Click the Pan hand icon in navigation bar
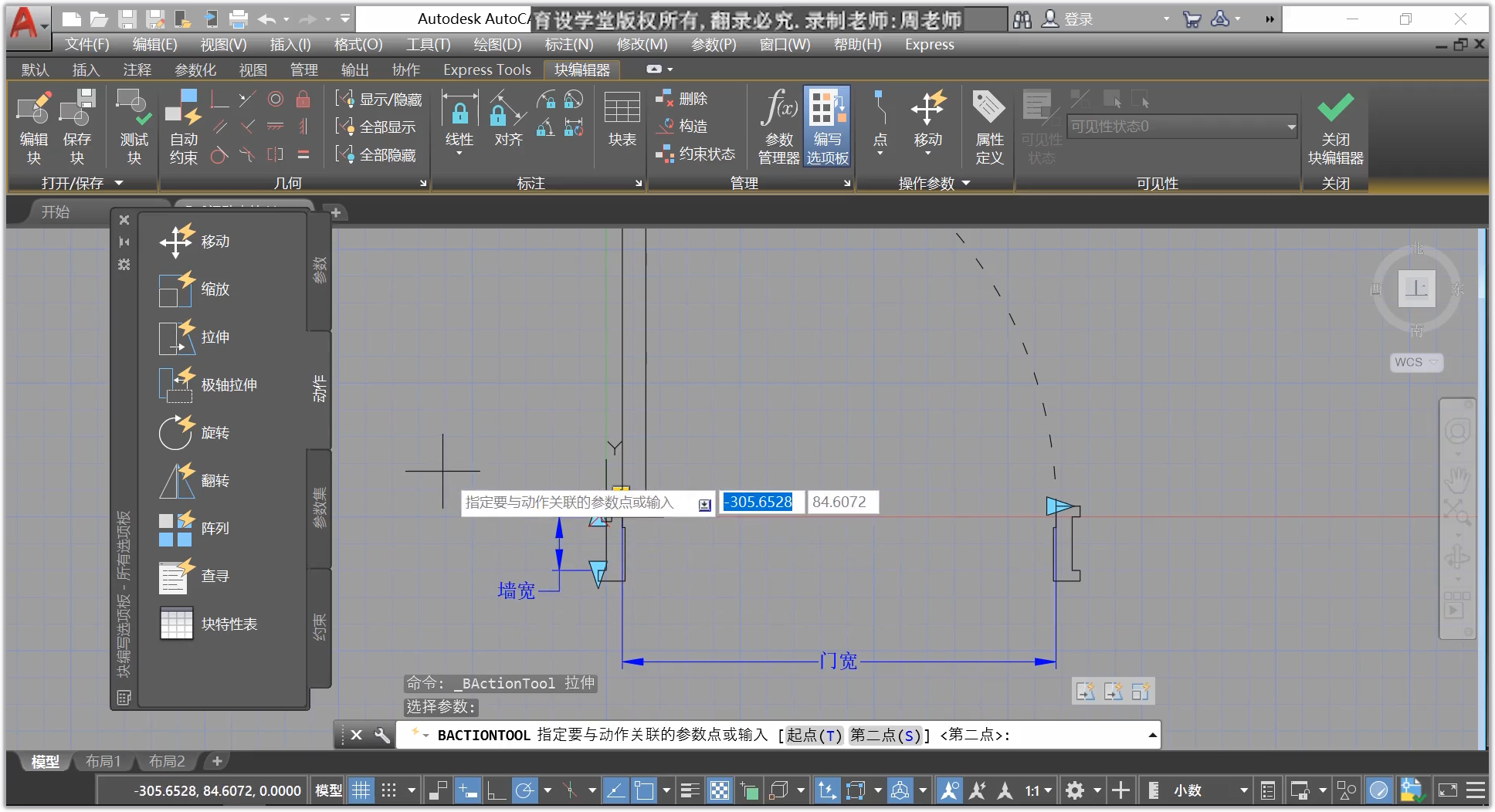The image size is (1495, 812). [x=1457, y=479]
